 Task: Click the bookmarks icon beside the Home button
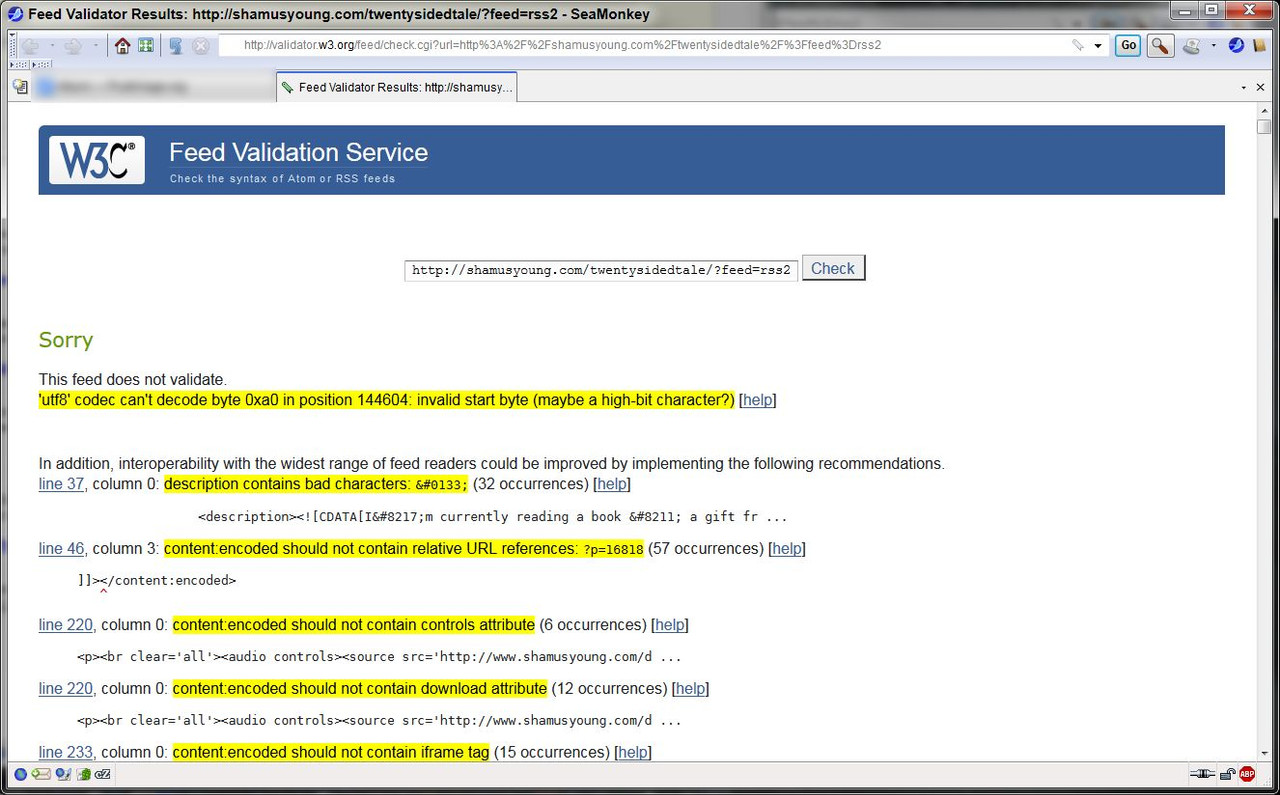pos(145,44)
